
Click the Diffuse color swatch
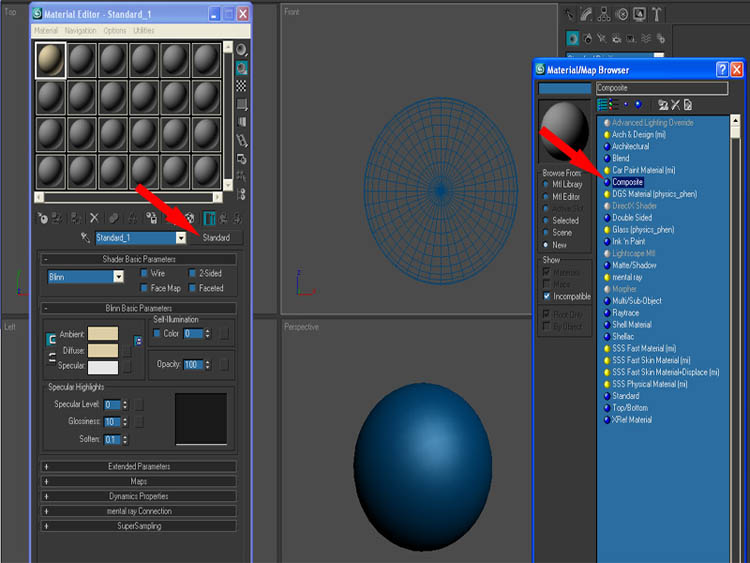click(103, 350)
